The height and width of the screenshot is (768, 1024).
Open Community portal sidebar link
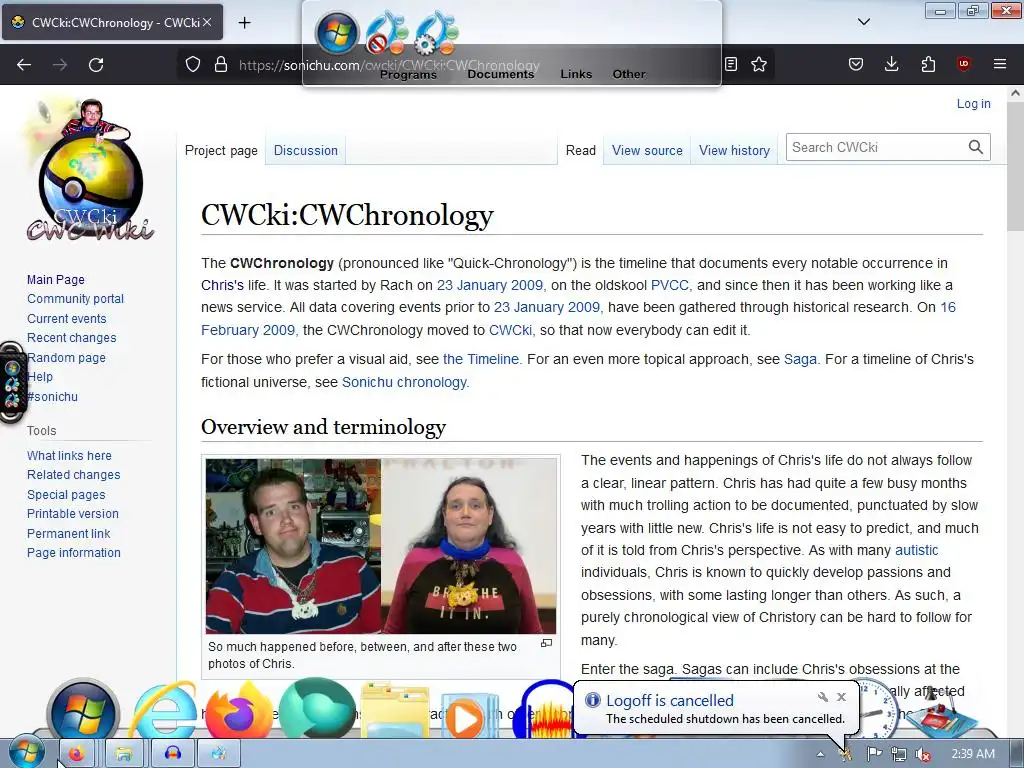[75, 298]
